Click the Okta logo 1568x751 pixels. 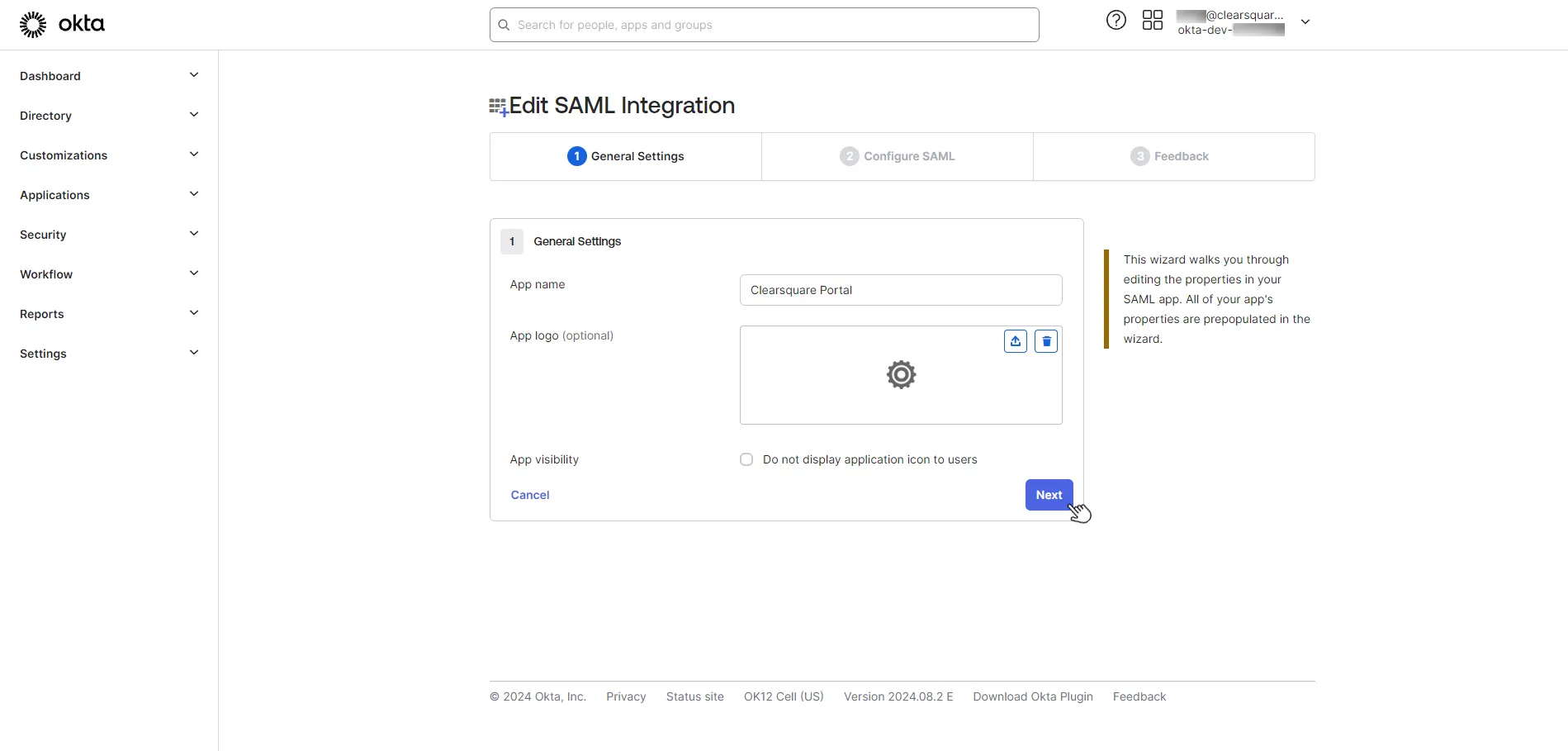[62, 25]
